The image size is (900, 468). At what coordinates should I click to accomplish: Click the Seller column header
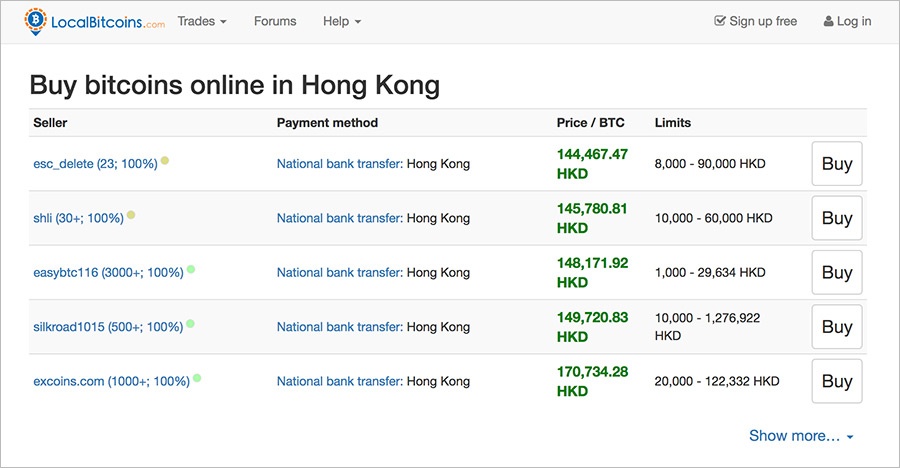[x=50, y=122]
